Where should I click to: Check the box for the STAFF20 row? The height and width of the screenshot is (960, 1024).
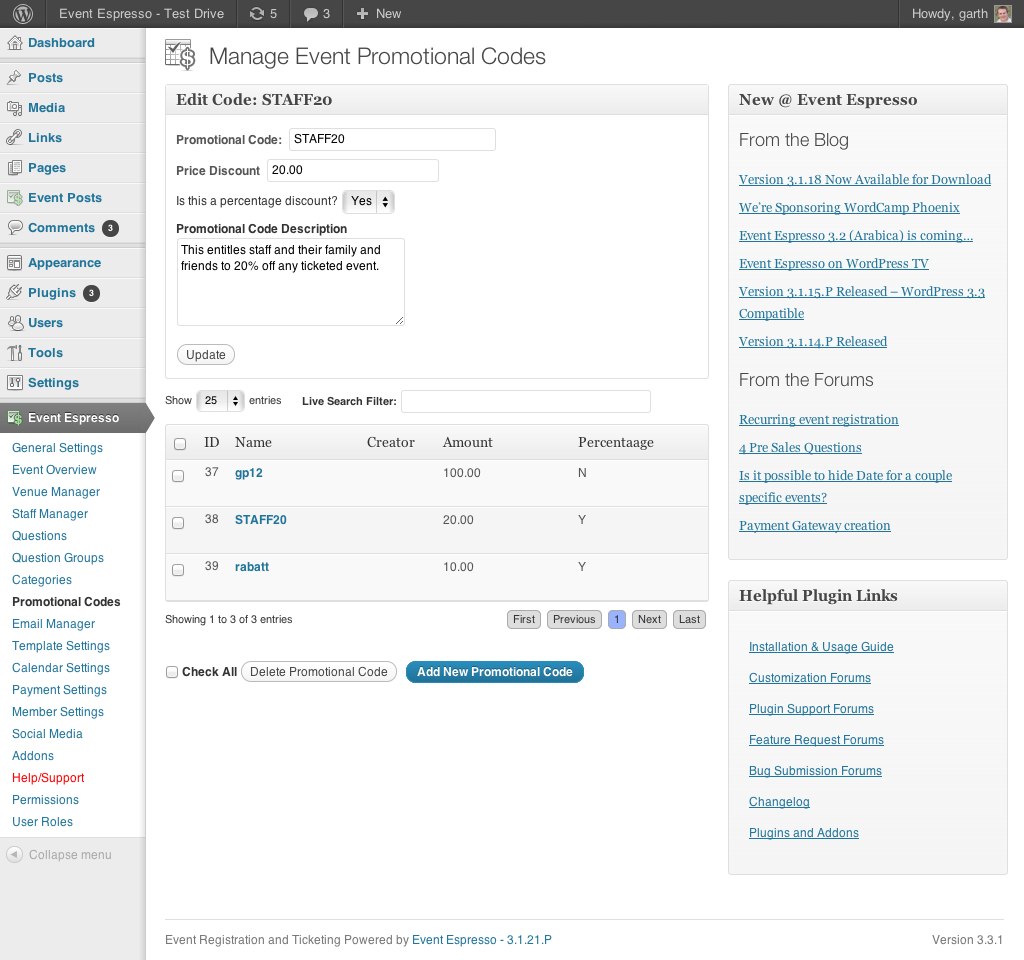(x=178, y=523)
